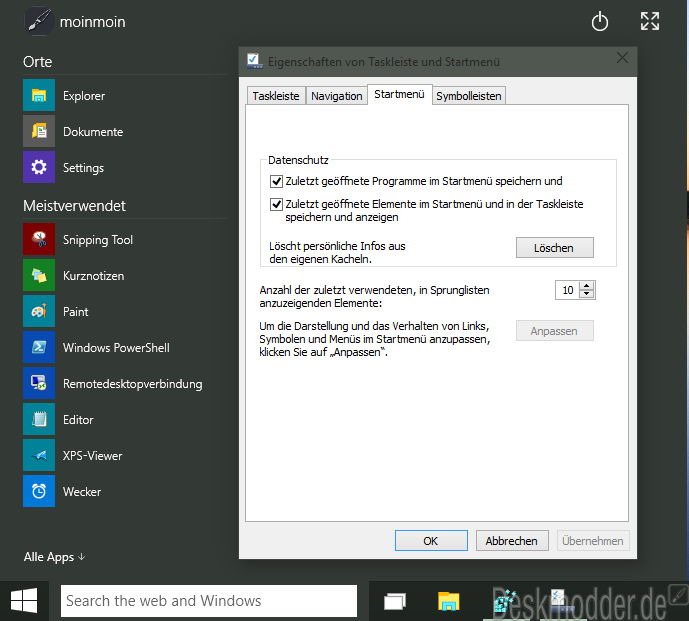
Task: Launch Paint from its icon
Action: [39, 312]
